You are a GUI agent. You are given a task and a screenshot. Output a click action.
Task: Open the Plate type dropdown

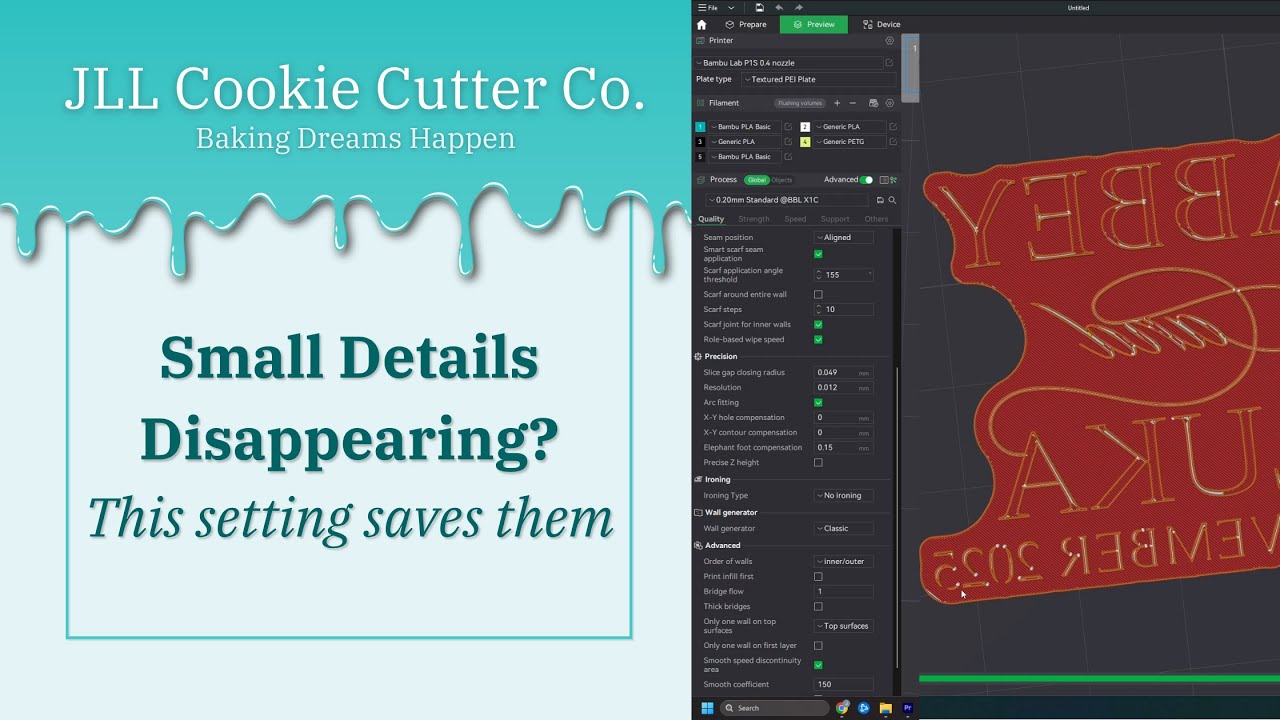(x=818, y=79)
